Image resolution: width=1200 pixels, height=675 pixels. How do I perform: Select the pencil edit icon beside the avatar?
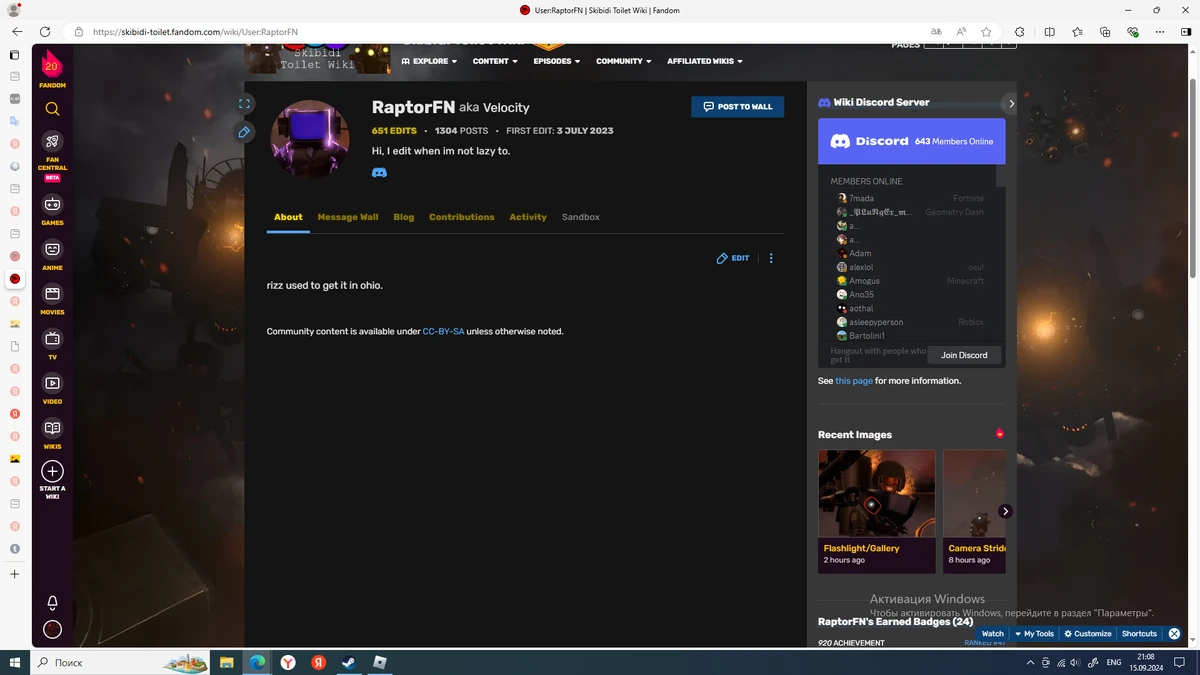click(x=243, y=131)
